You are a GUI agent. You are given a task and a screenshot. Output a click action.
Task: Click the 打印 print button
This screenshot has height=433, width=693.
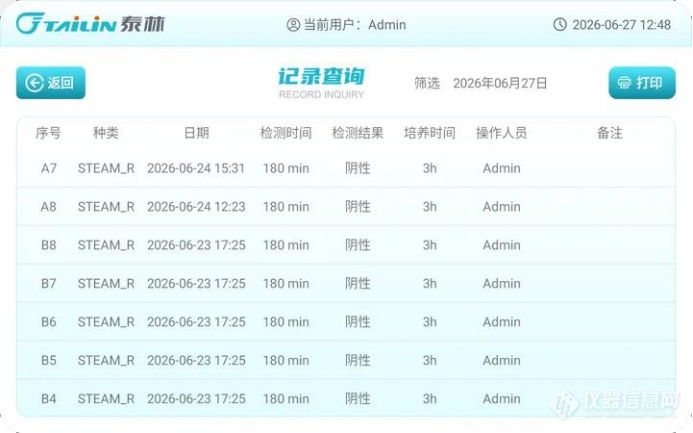[x=642, y=83]
